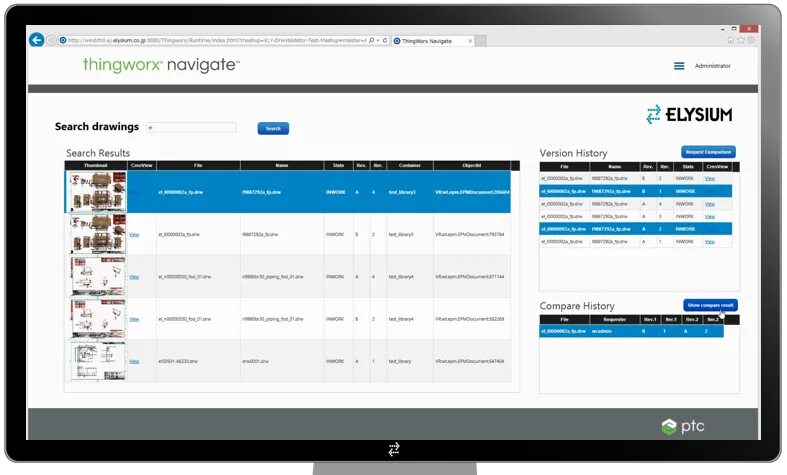Select the wcadmin row in Compare History
787x475 pixels.
631,331
